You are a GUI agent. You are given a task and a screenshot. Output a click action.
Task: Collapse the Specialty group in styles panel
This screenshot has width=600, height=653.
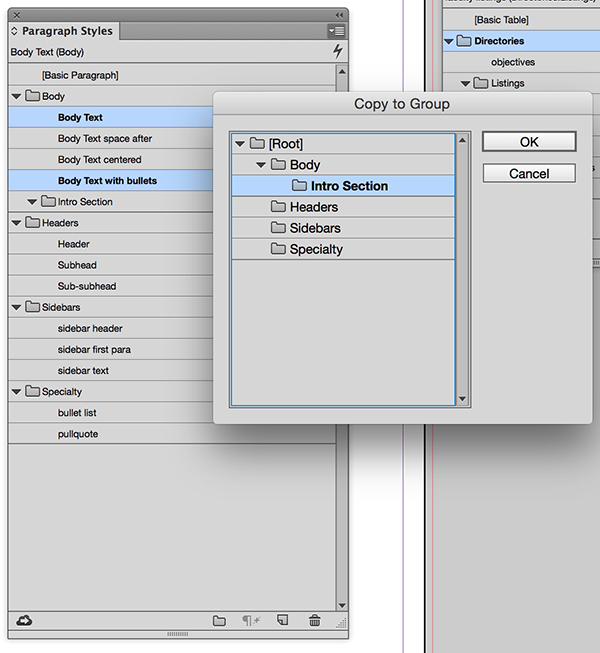point(16,392)
